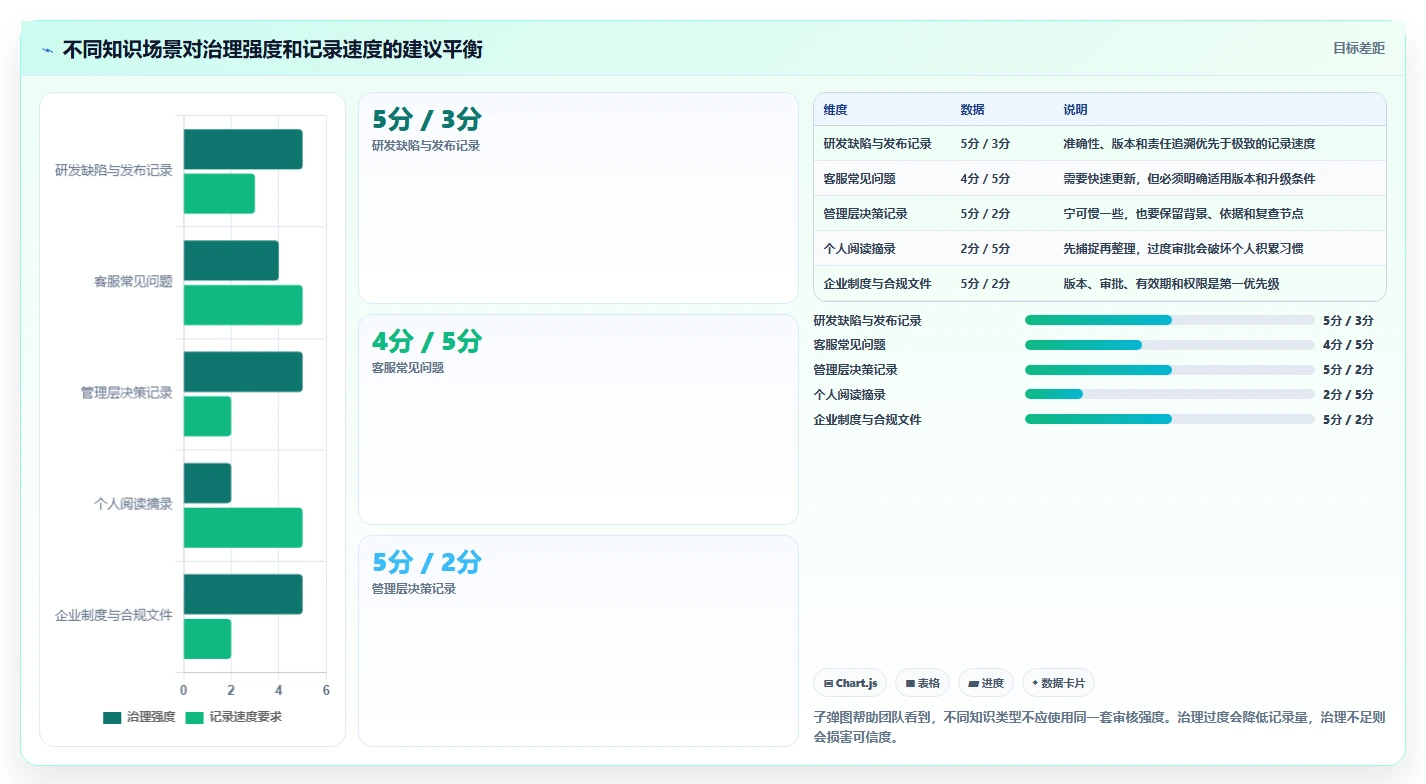Click the dark 治理强度 bar for 管理层决策记录
1426x784 pixels.
(x=243, y=372)
